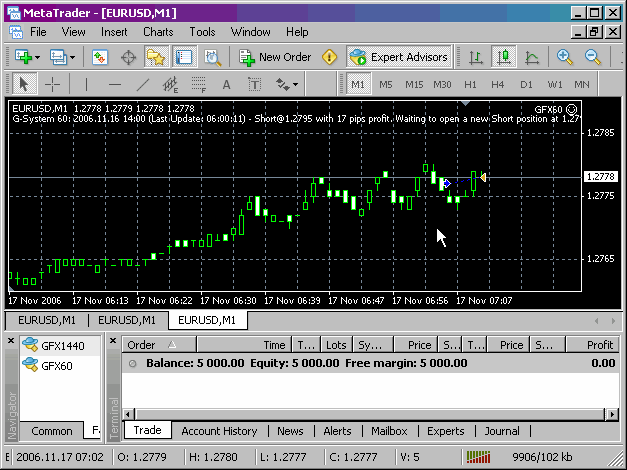Image resolution: width=627 pixels, height=470 pixels.
Task: Select the cursor arrow tool
Action: [24, 84]
